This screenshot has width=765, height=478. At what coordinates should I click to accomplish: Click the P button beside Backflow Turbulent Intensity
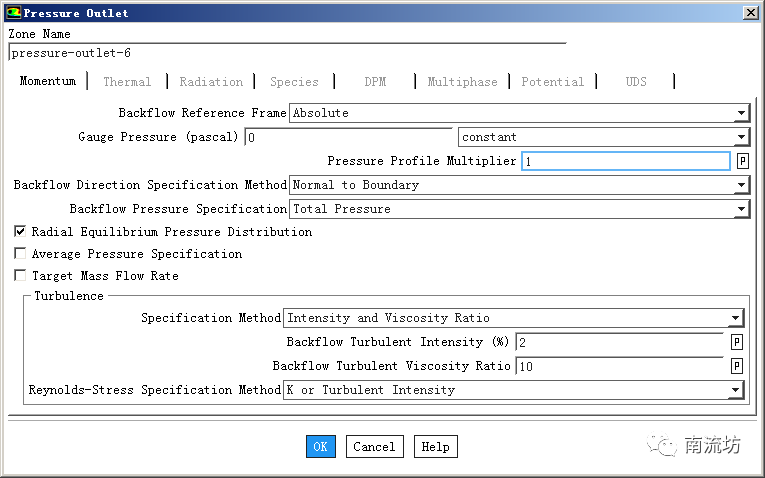(736, 342)
